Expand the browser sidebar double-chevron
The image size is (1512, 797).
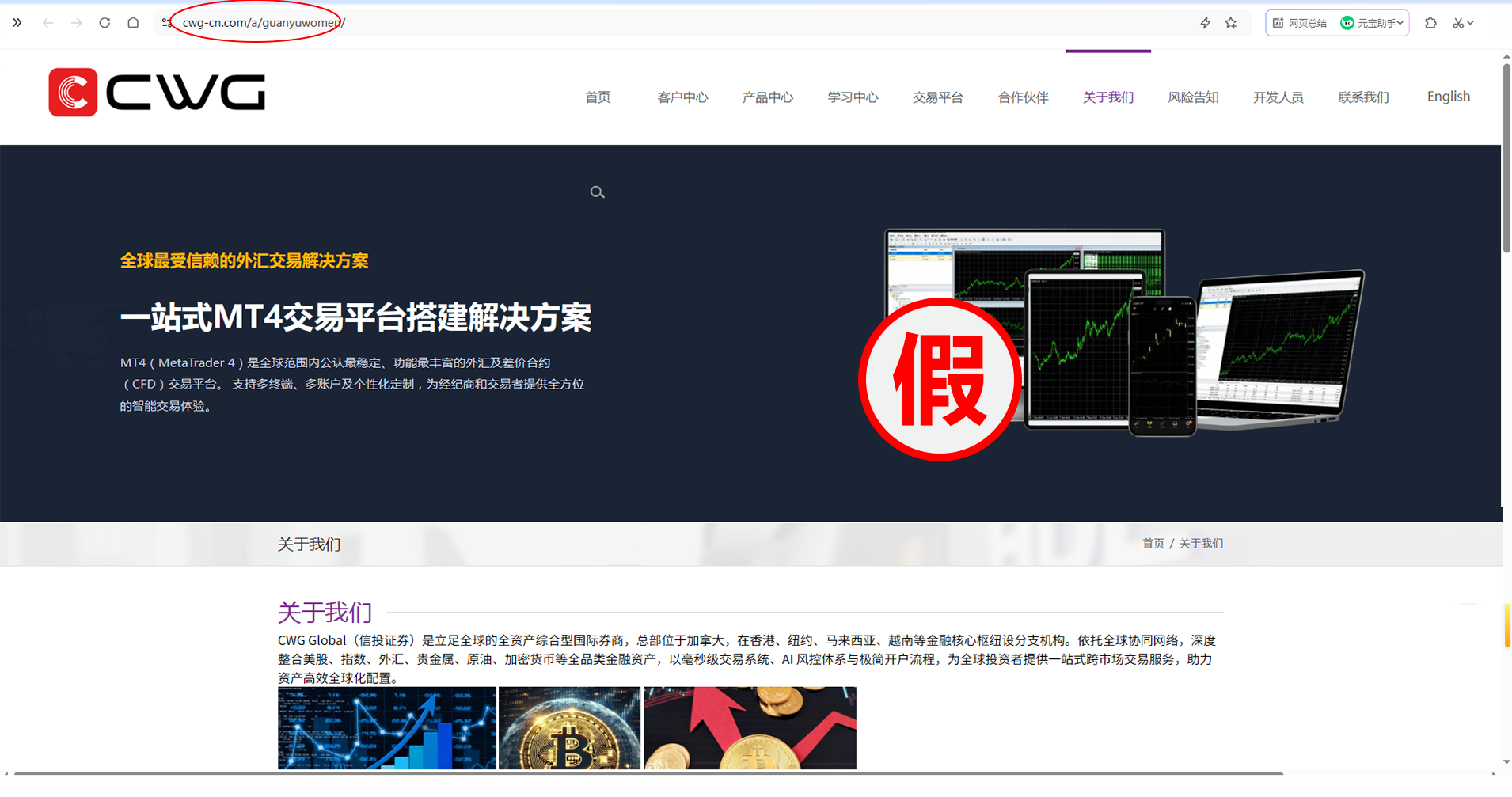coord(17,23)
